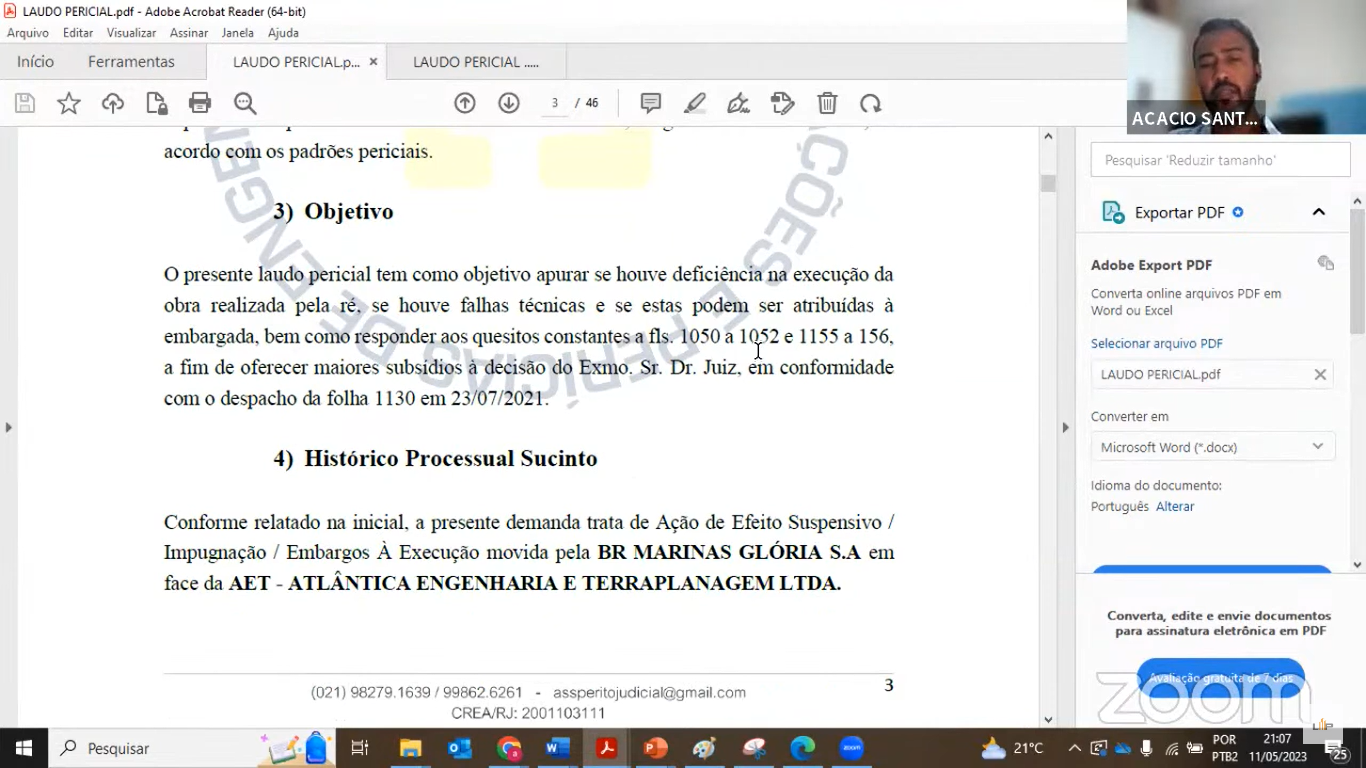Open the find text magnifier tool
The height and width of the screenshot is (768, 1366).
click(245, 103)
